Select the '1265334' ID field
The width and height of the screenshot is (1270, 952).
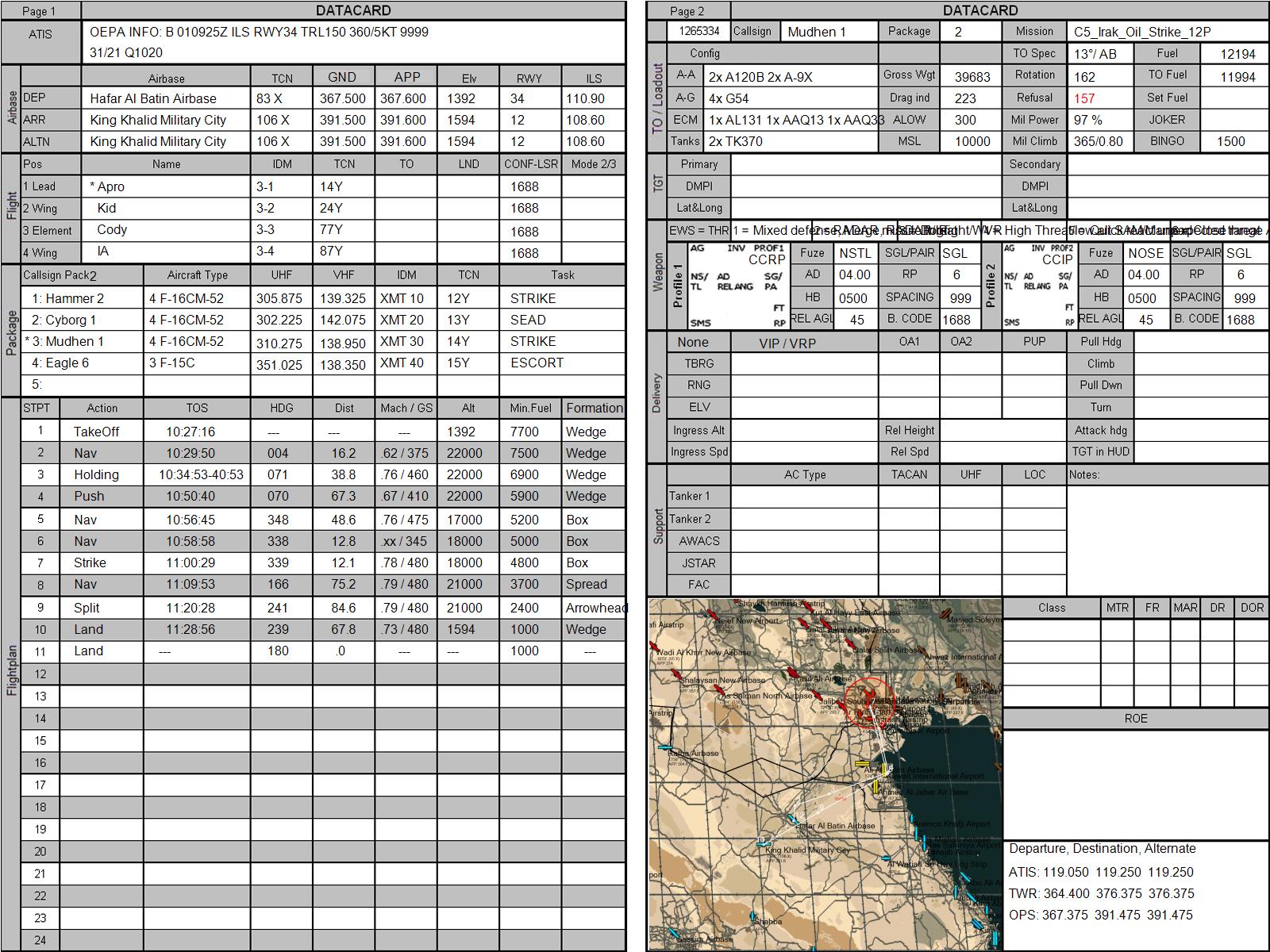click(698, 31)
